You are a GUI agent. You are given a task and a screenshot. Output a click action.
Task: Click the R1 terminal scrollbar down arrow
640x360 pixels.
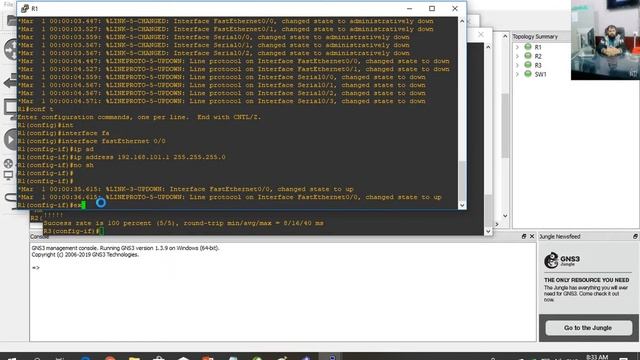tap(462, 205)
